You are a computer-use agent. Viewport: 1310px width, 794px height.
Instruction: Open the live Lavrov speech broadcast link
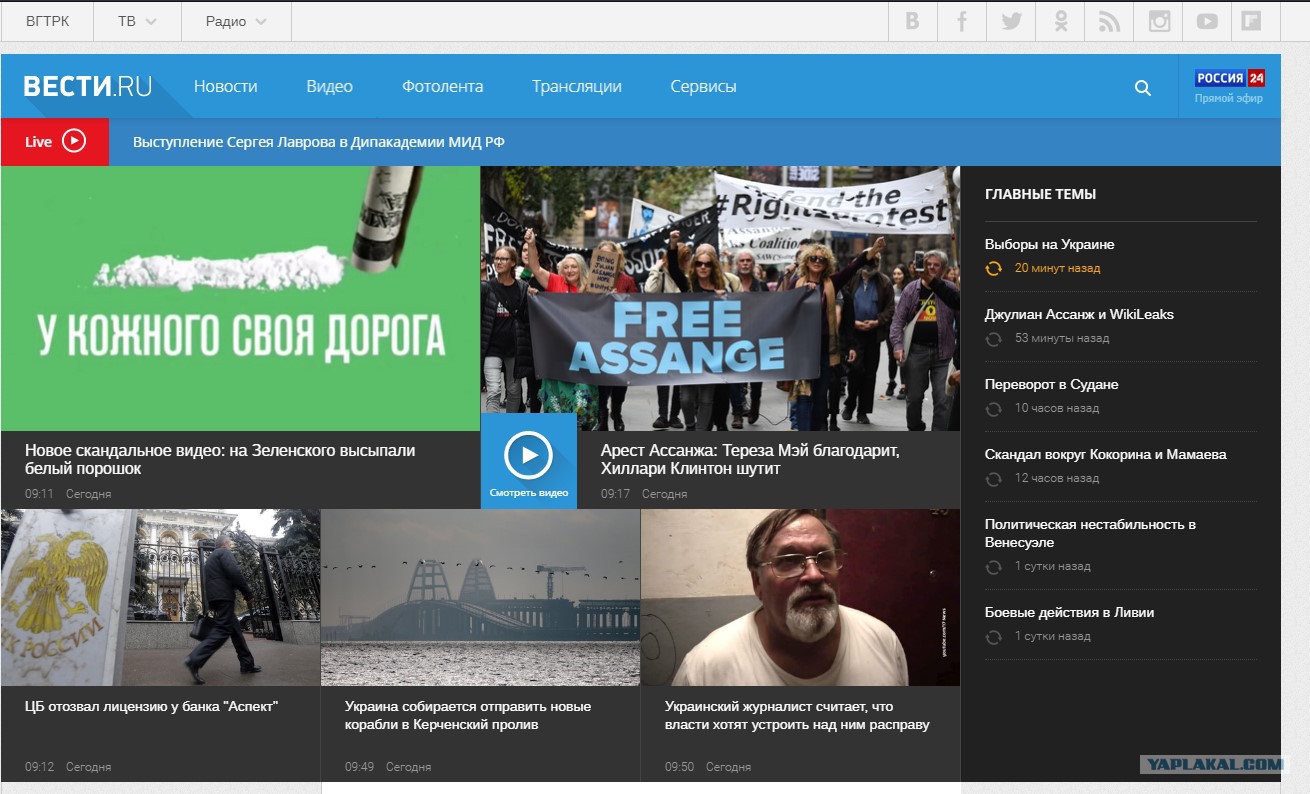[318, 142]
